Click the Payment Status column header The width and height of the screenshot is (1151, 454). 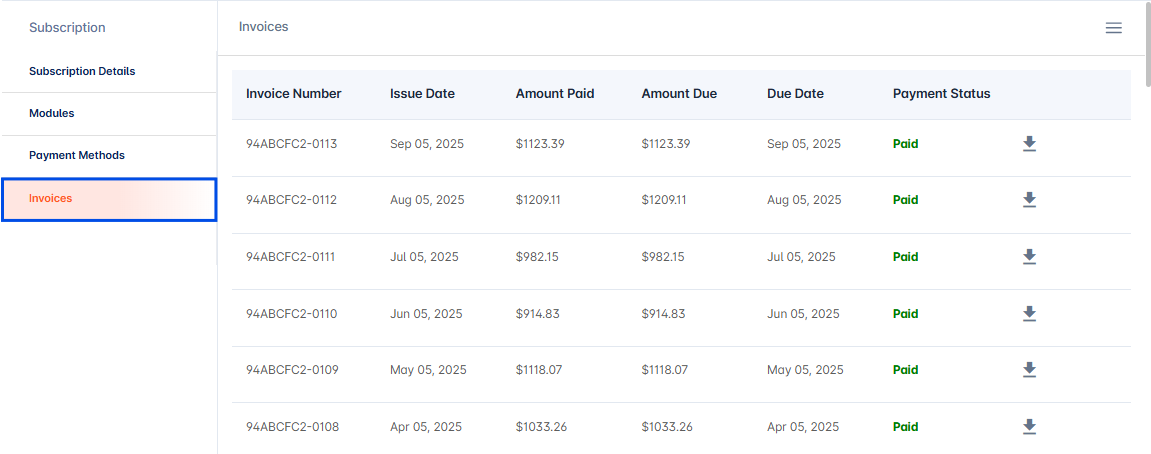pyautogui.click(x=942, y=94)
